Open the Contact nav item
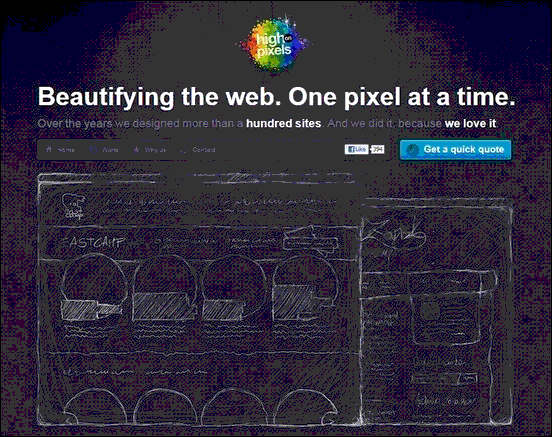552x437 pixels. (x=198, y=150)
